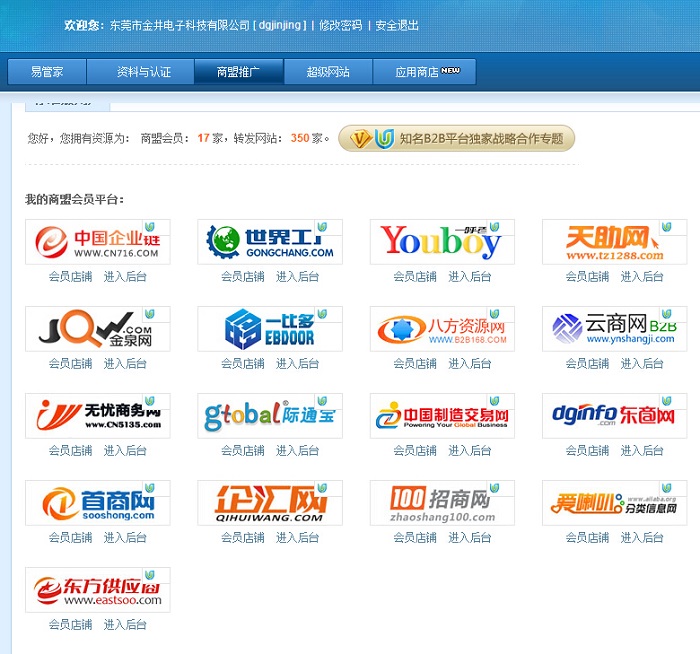Open the 一比多 EBDOOR logo

270,329
